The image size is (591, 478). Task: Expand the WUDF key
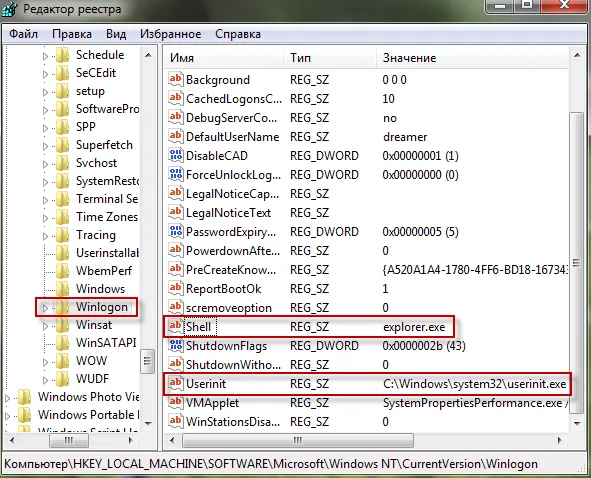pos(45,380)
